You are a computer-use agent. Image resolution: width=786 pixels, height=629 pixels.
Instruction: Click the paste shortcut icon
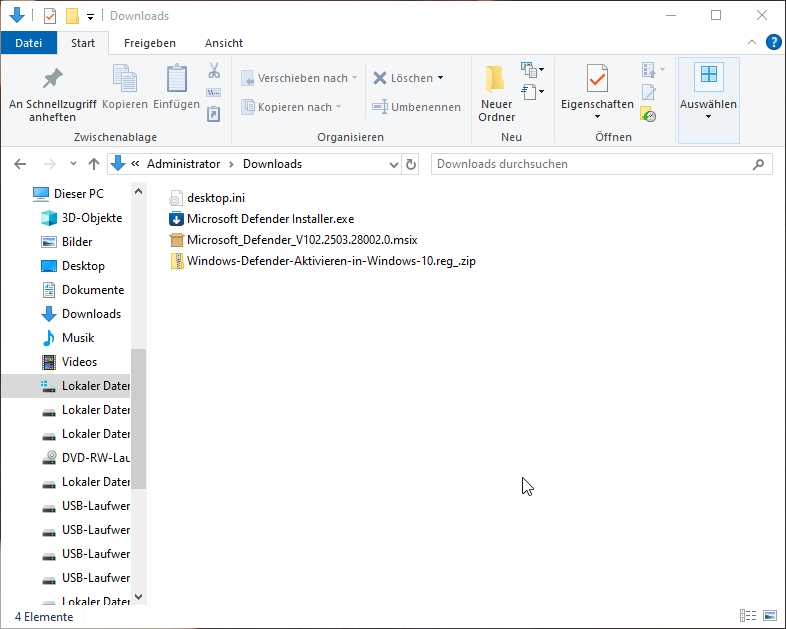click(214, 114)
